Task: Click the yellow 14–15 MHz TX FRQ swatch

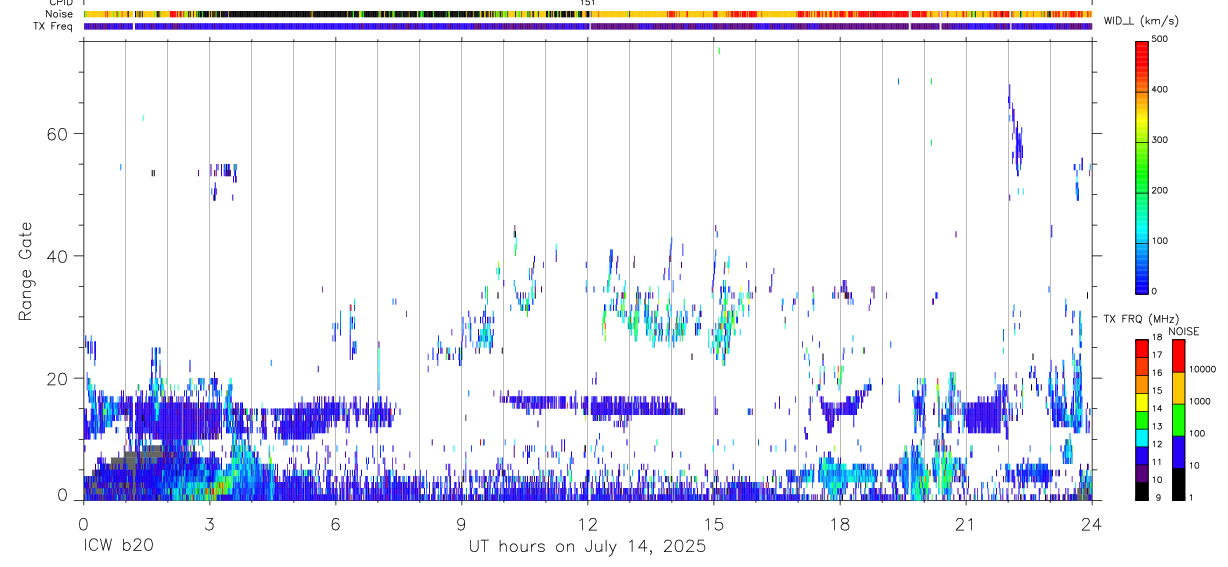Action: [x=1141, y=401]
